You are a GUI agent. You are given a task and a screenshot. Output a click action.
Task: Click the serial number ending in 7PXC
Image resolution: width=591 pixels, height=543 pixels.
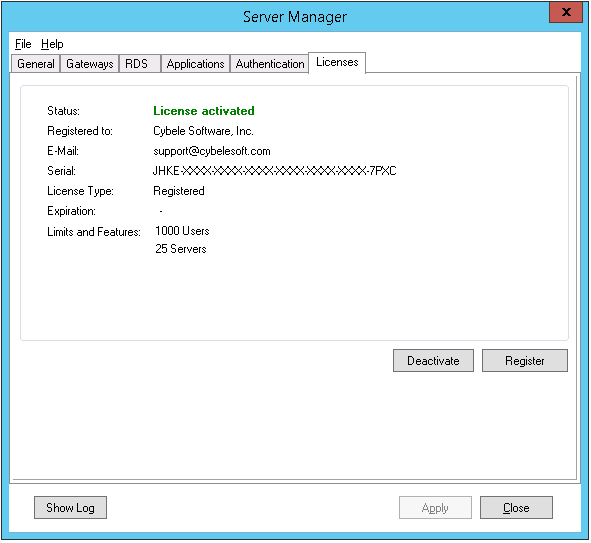[274, 171]
